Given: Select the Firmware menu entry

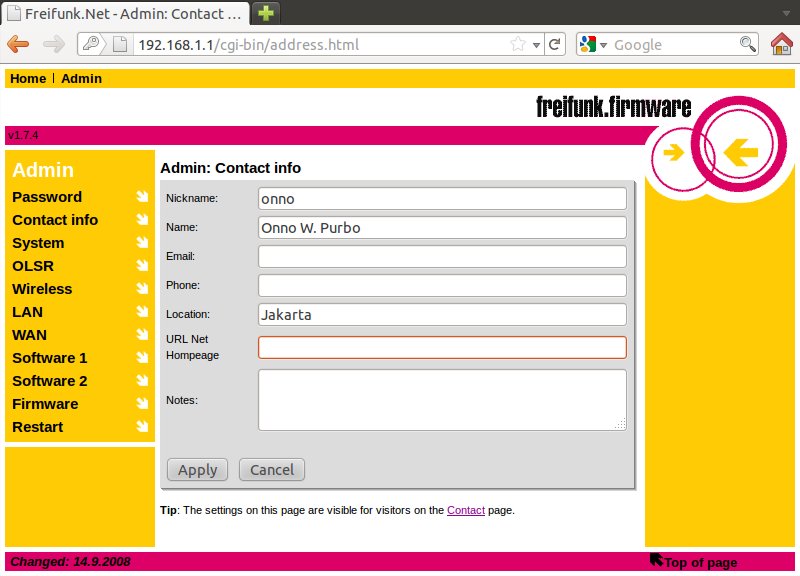Looking at the screenshot, I should [x=45, y=404].
